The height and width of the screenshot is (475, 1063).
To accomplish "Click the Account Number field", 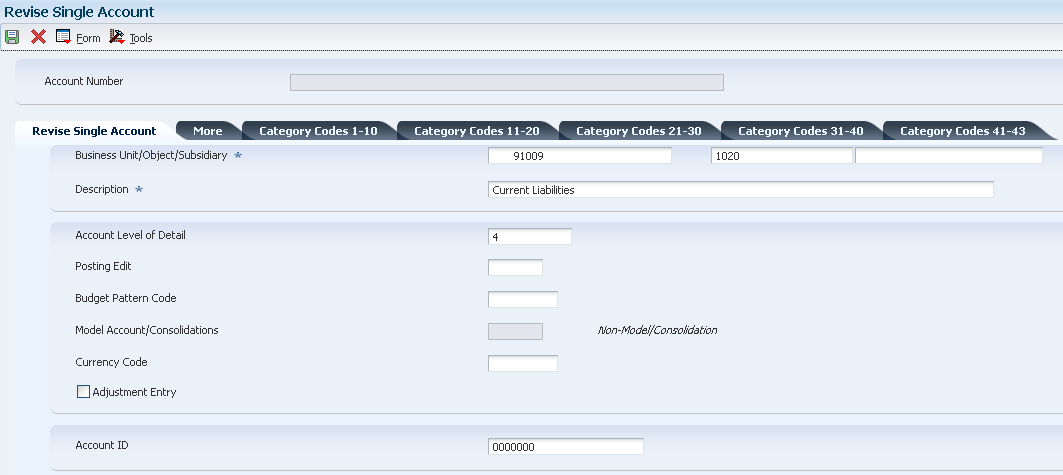I will tap(506, 82).
